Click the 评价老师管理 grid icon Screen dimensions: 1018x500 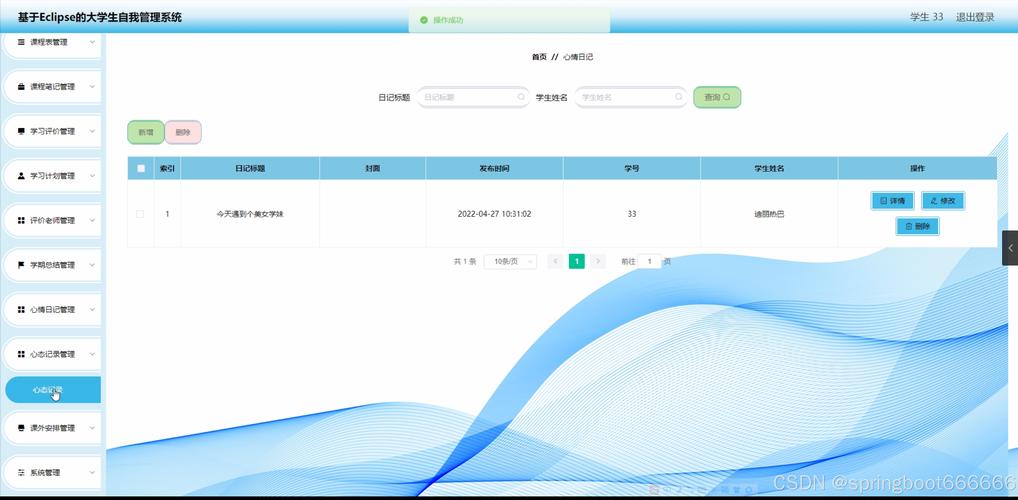point(21,220)
